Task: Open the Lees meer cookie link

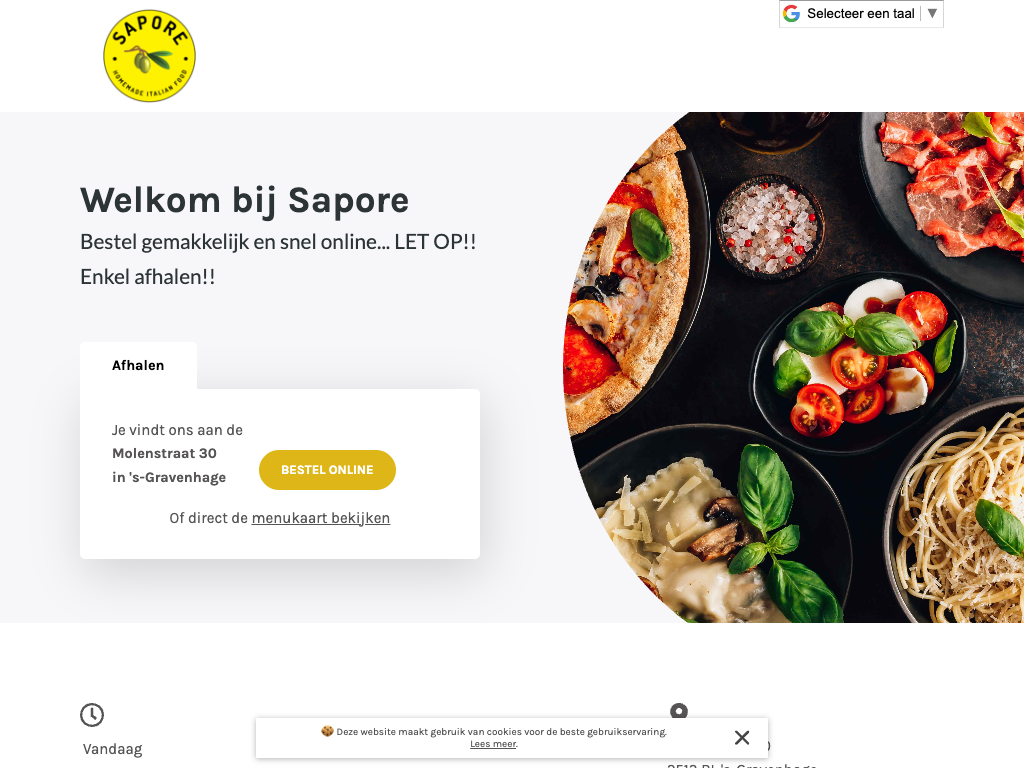Action: pos(493,744)
